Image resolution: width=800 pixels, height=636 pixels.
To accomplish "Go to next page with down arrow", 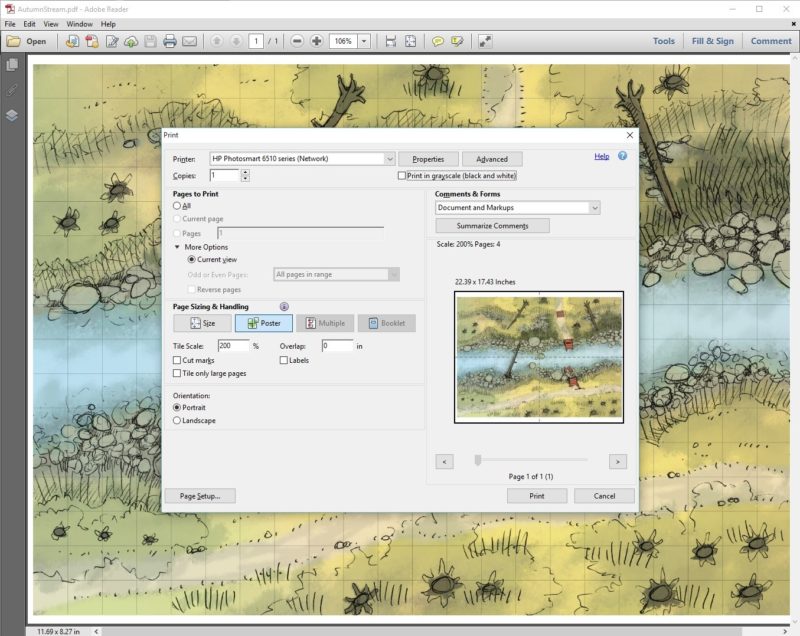I will pyautogui.click(x=236, y=41).
